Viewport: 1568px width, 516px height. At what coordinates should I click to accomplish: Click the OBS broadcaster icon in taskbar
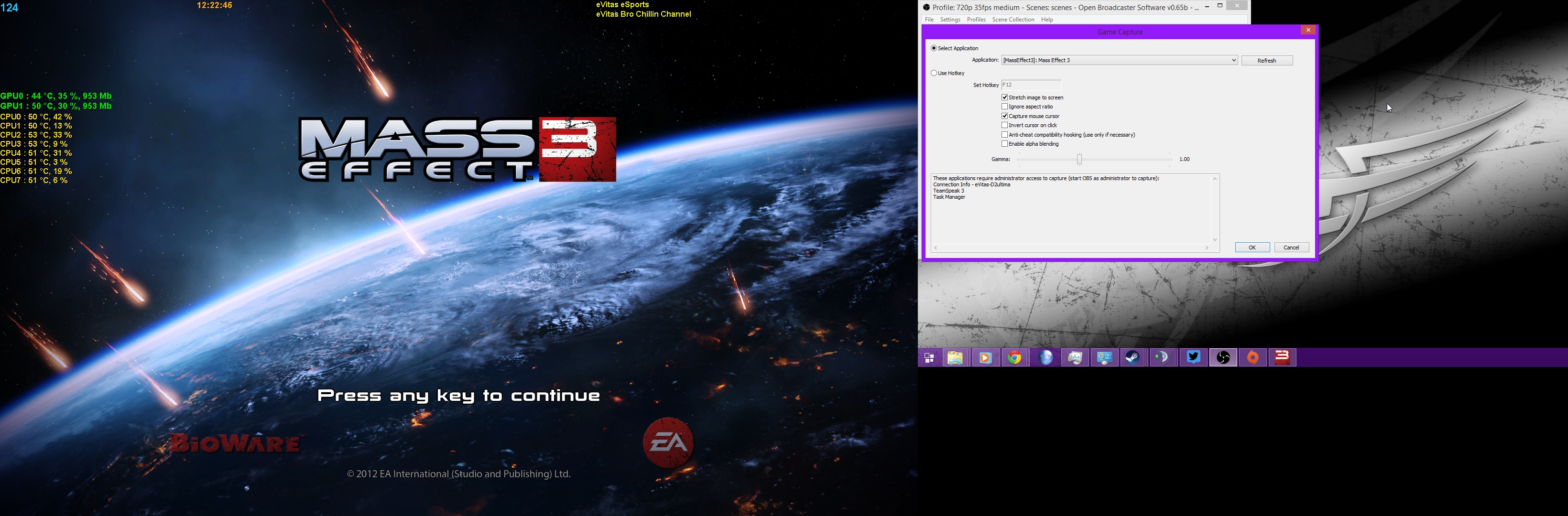[1222, 357]
